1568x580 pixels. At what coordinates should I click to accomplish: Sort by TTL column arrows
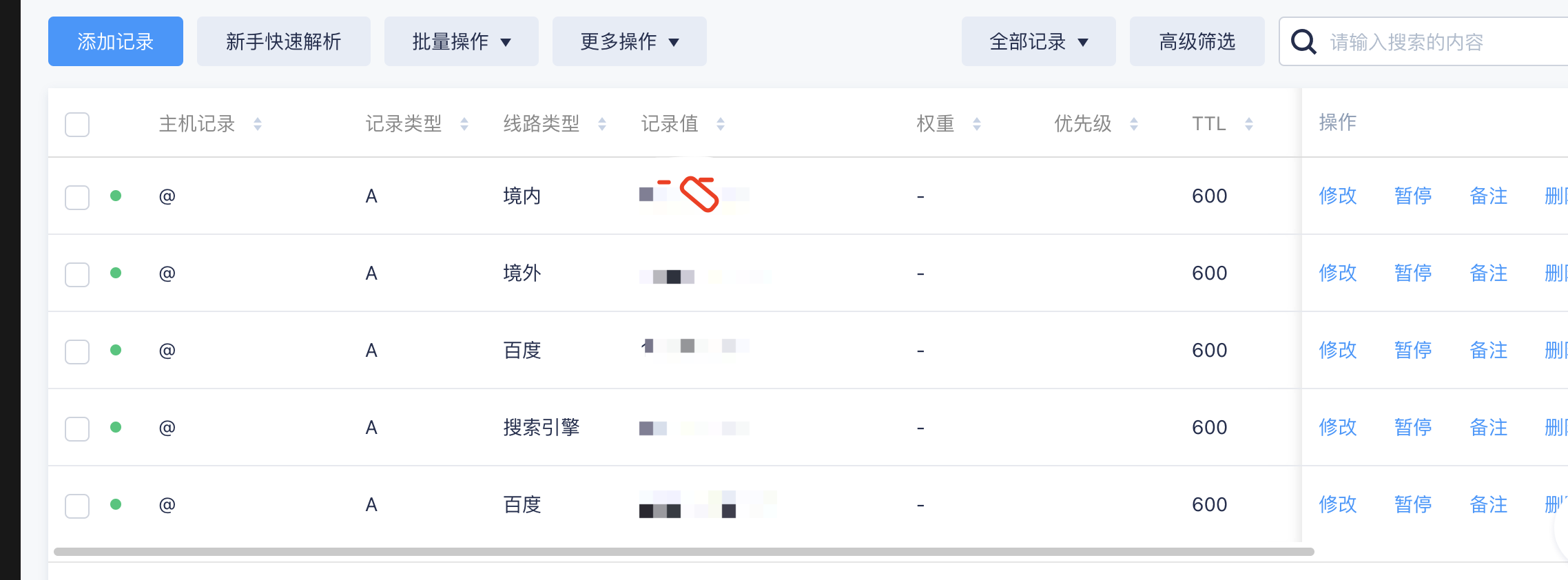click(1249, 124)
